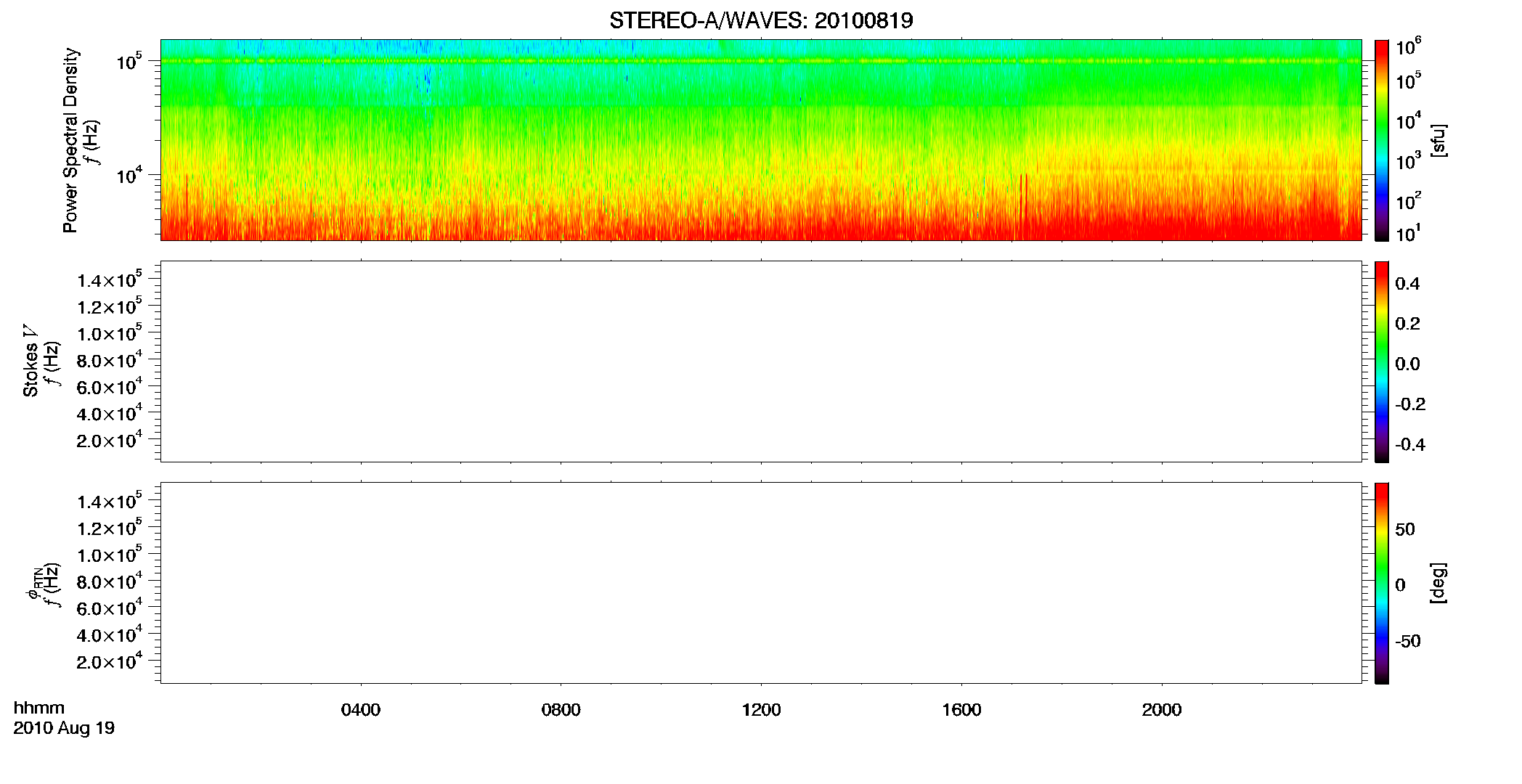Click the 0800 time axis label
Screen dimensions: 1522x784
tap(561, 710)
